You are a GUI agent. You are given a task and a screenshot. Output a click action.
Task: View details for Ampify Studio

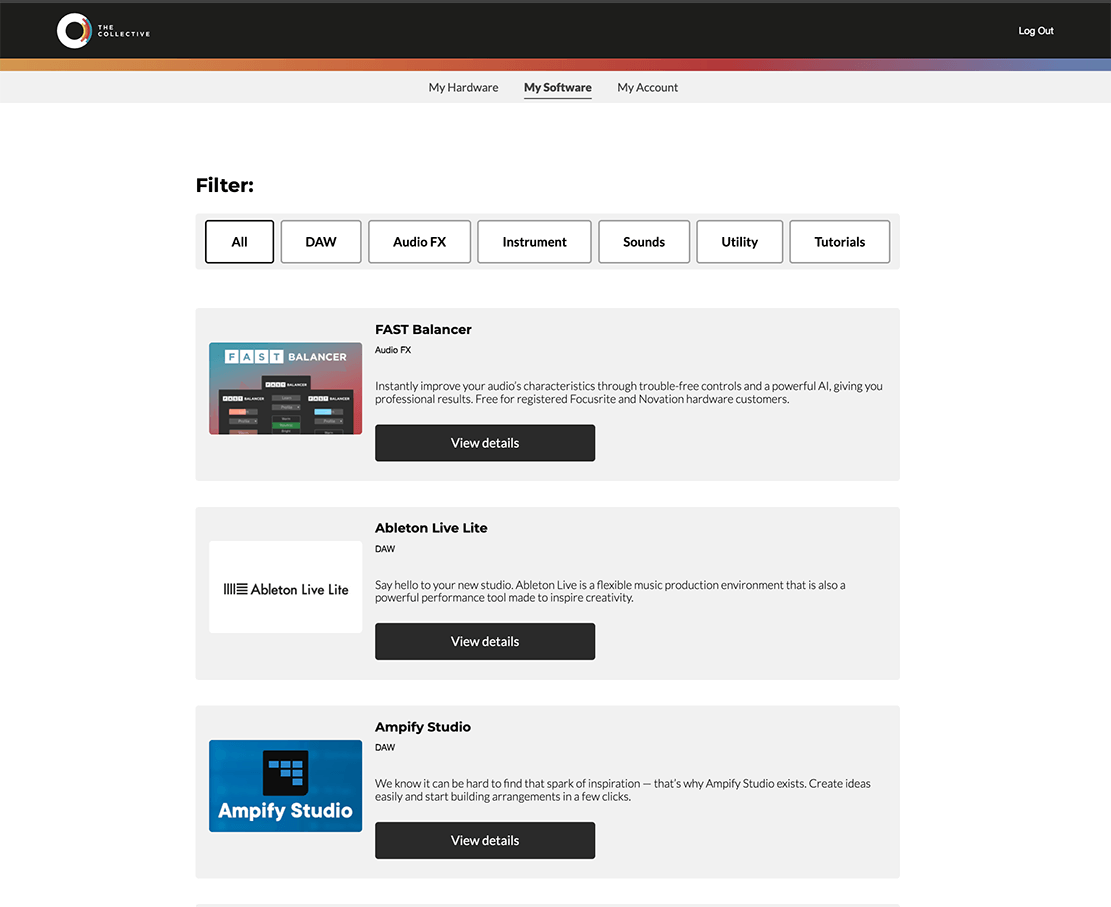[485, 841]
